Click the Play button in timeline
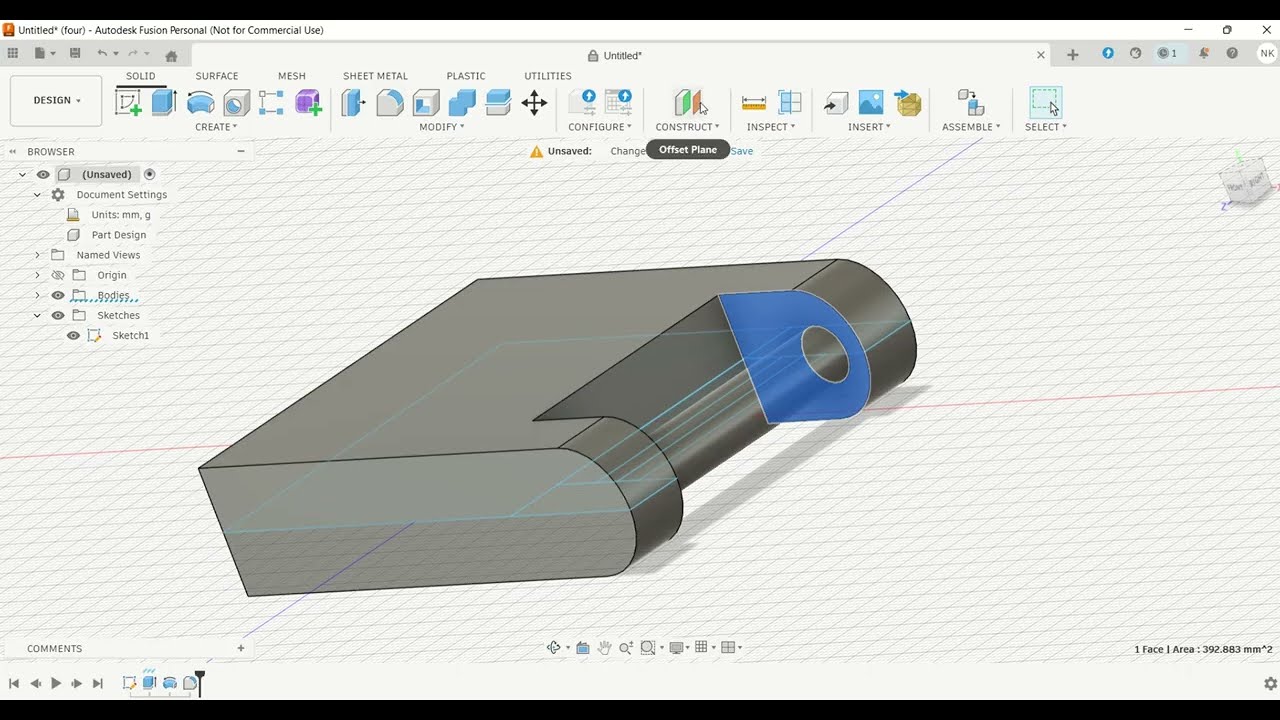1280x720 pixels. (x=56, y=683)
